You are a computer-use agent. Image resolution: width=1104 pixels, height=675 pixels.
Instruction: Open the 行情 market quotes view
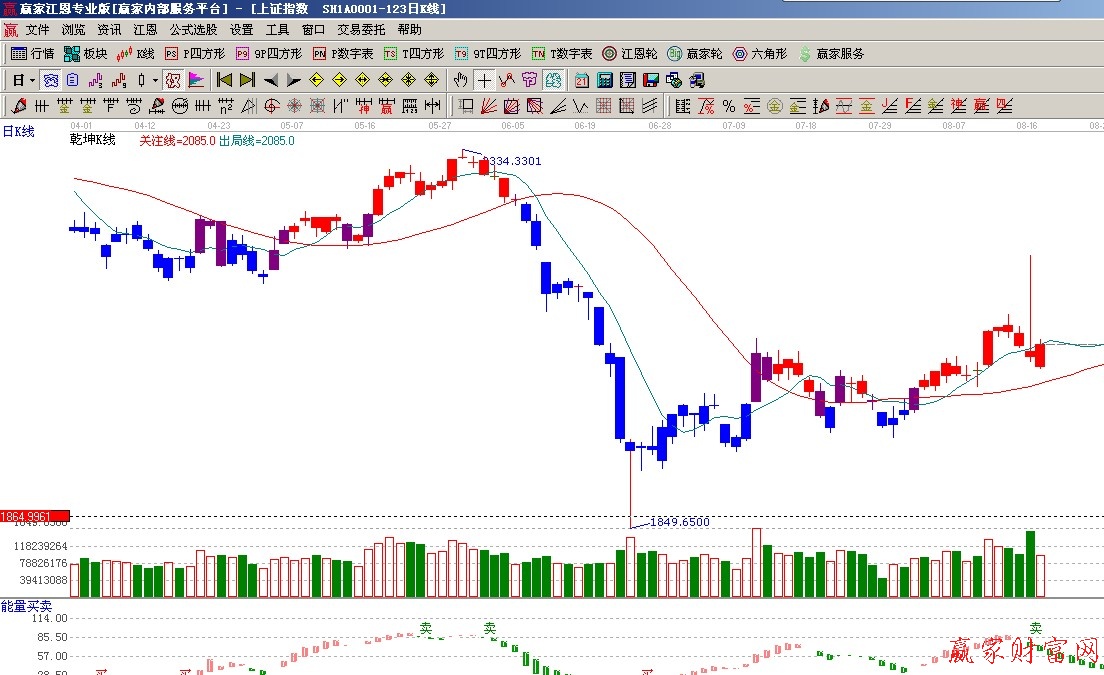coord(32,54)
